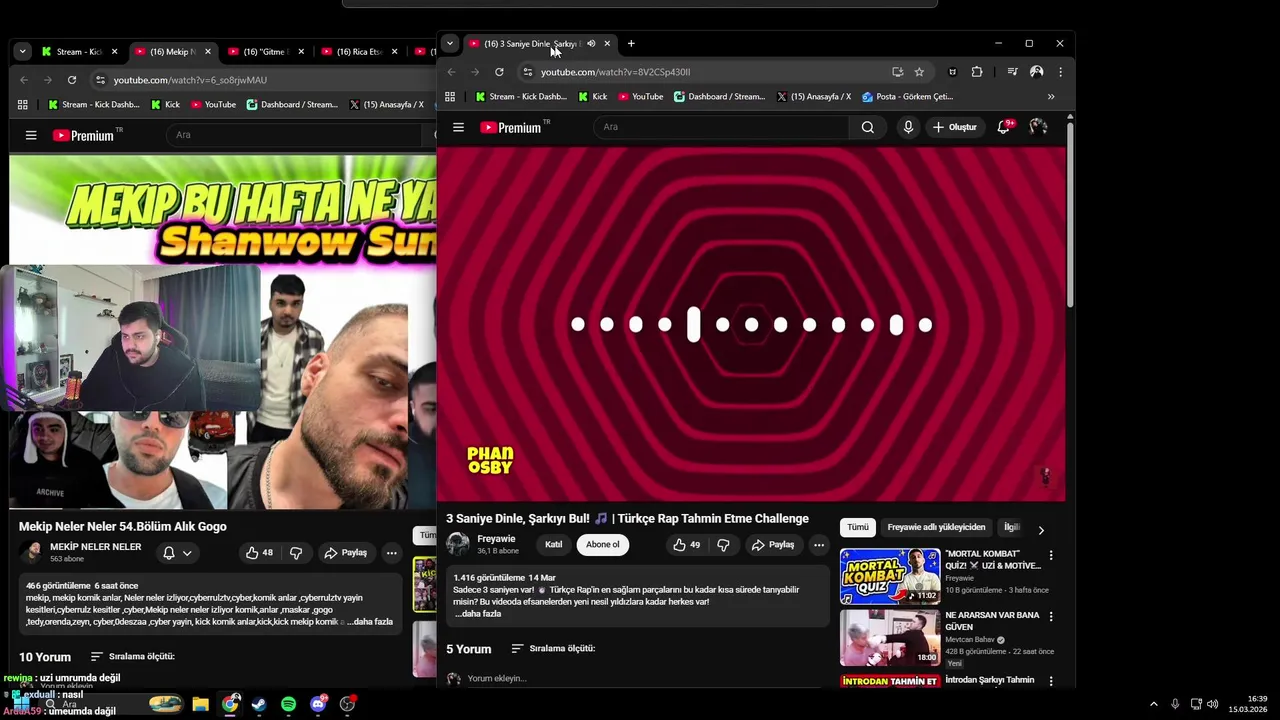Open notification bell dropdown for MEKİP NELER NELER

click(x=177, y=553)
